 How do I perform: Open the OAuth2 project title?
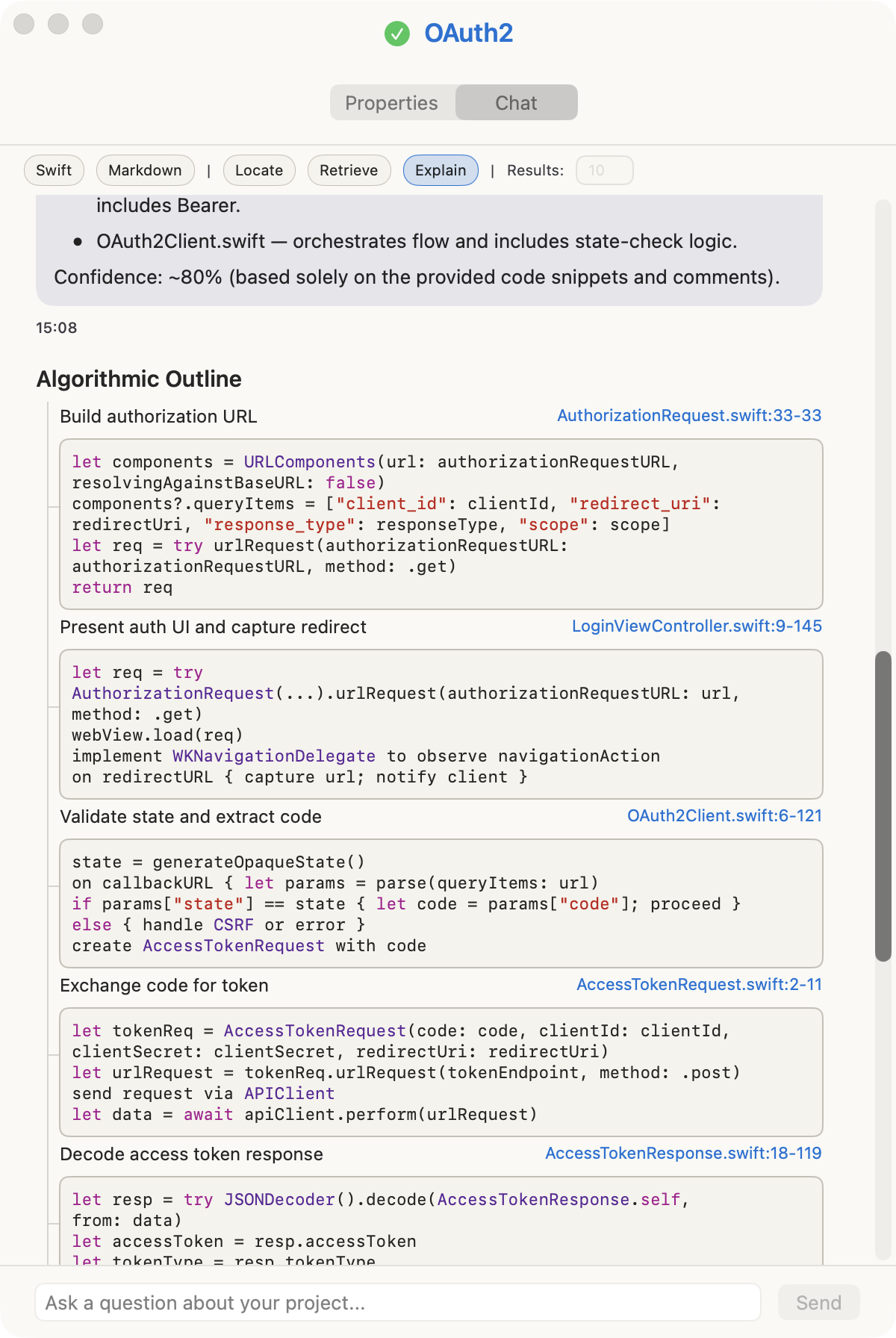pos(468,33)
